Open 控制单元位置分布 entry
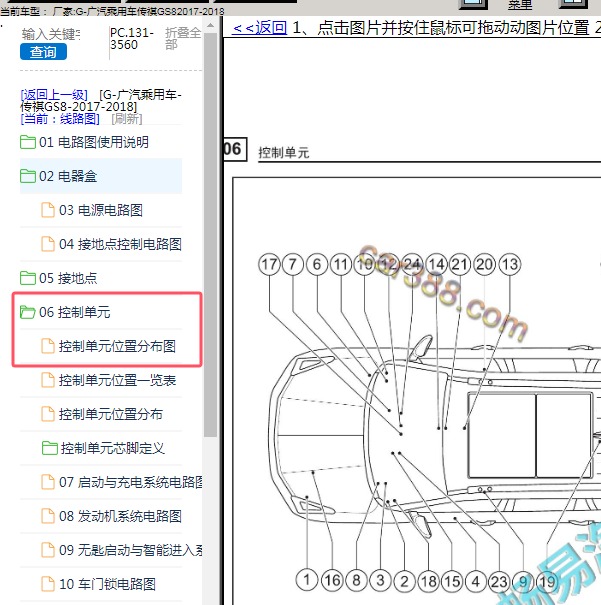Image resolution: width=601 pixels, height=605 pixels. pos(111,414)
